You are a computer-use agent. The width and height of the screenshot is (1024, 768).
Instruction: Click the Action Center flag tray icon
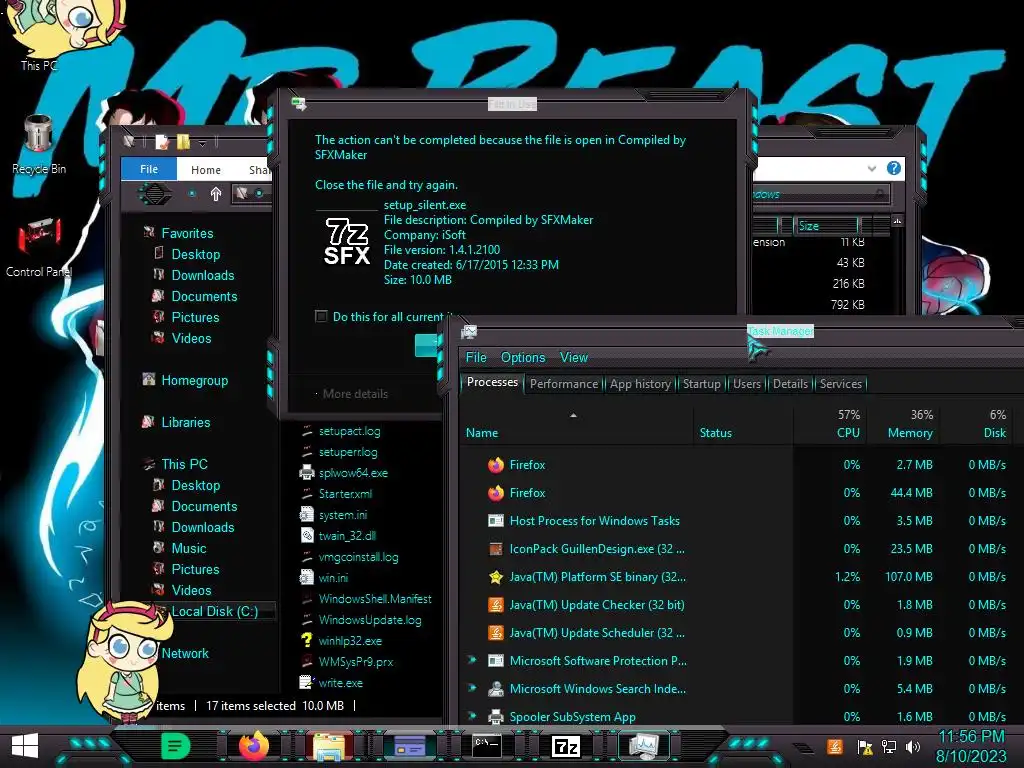point(864,747)
